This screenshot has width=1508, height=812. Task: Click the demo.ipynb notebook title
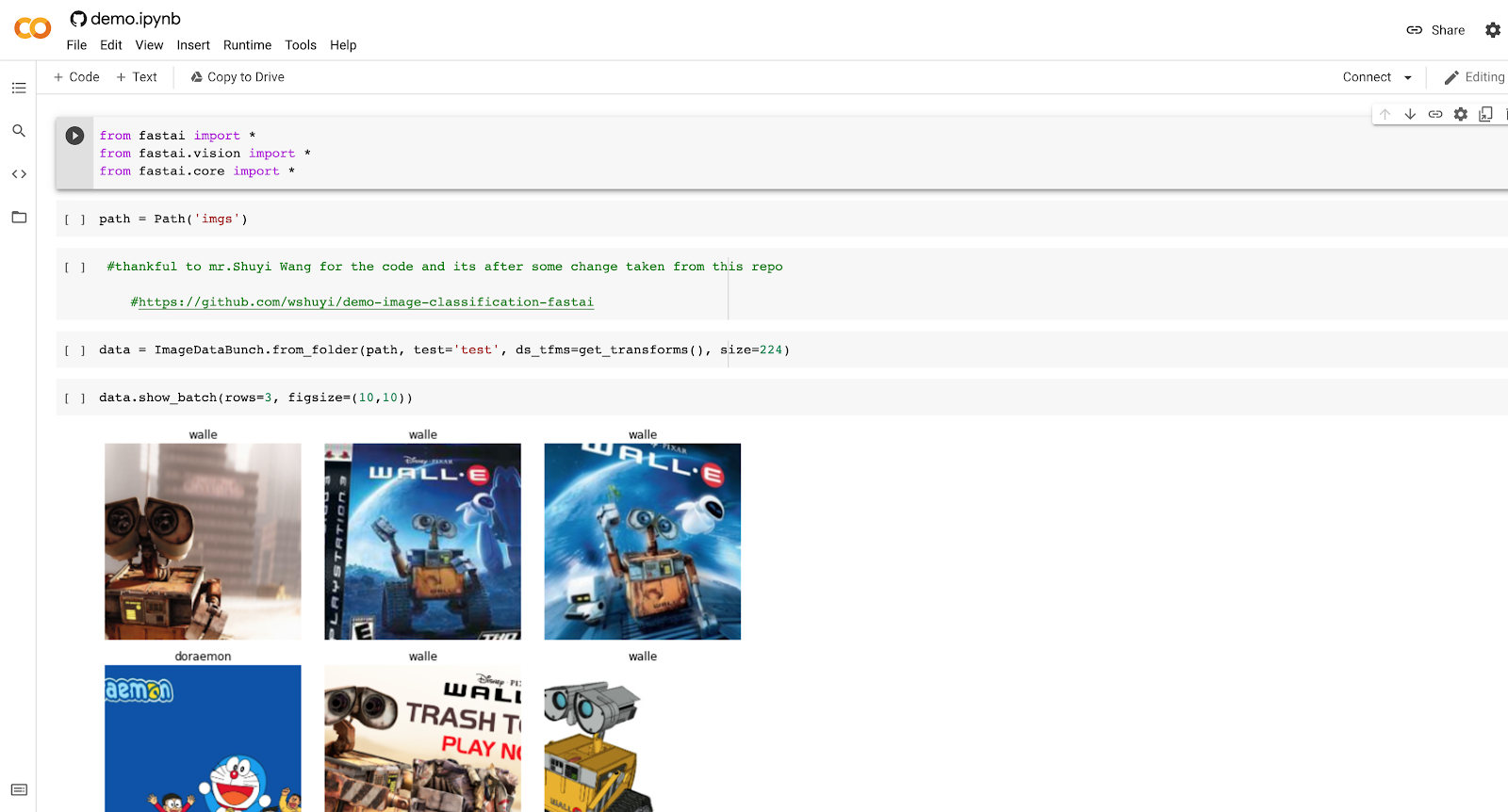click(x=136, y=19)
